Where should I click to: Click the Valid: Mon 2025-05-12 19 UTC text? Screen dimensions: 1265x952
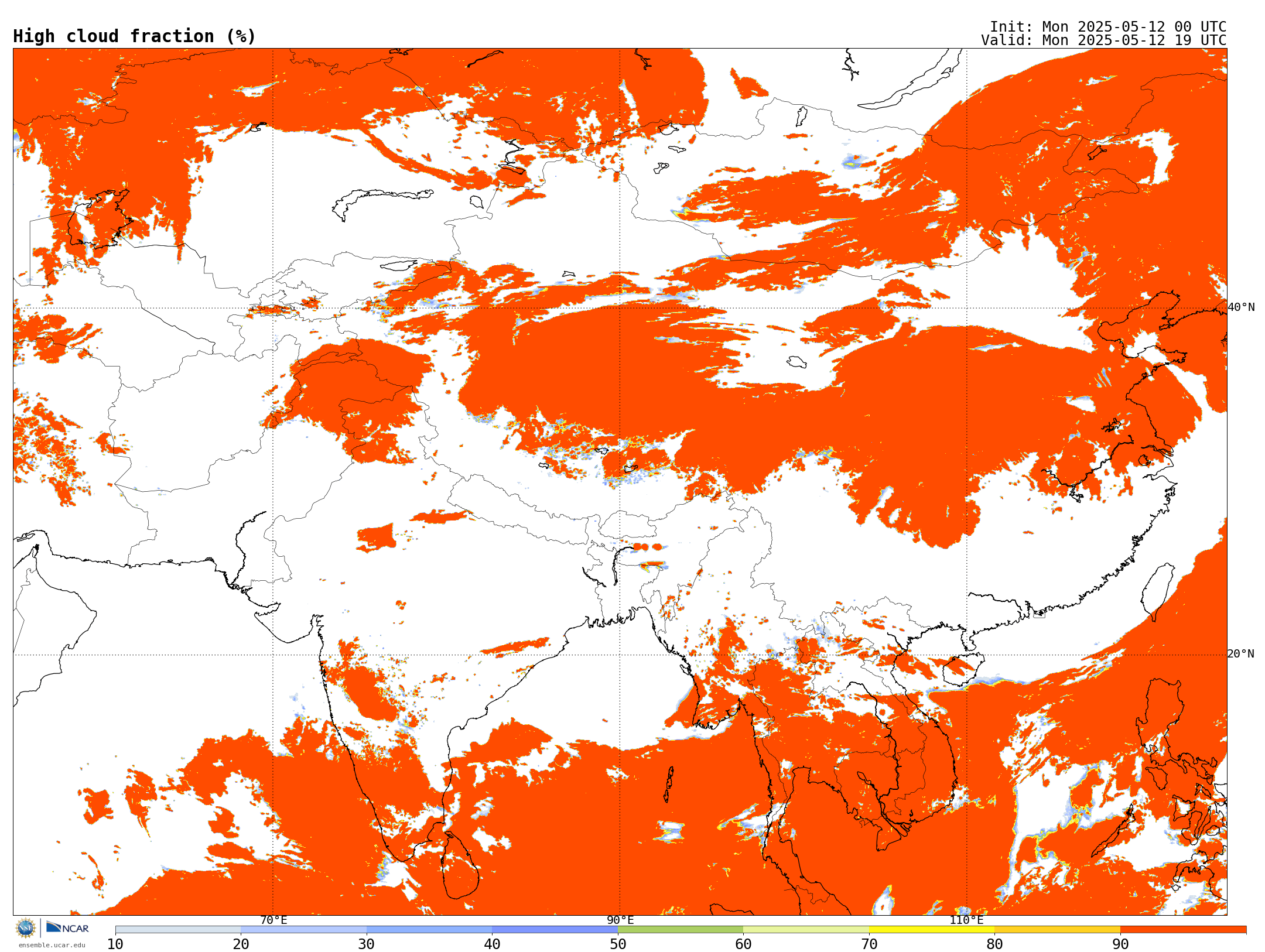click(1104, 40)
